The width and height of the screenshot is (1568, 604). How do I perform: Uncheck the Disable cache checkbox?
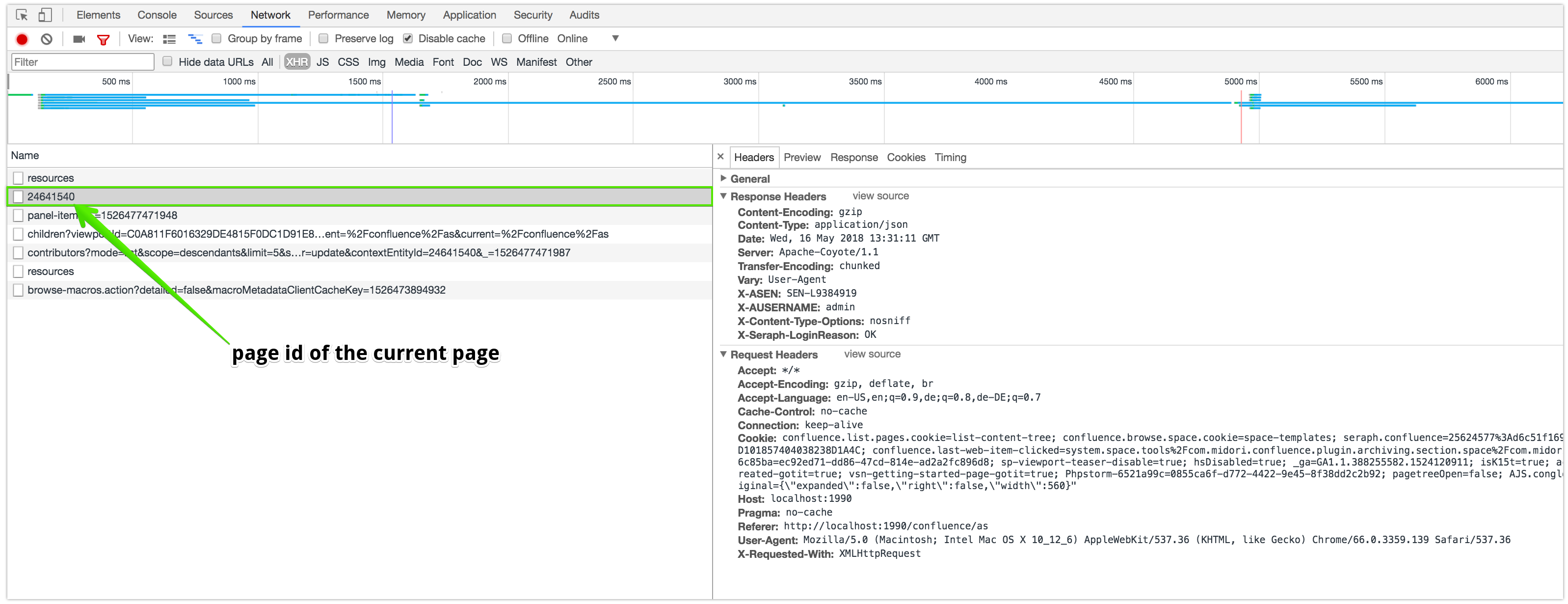pos(408,38)
